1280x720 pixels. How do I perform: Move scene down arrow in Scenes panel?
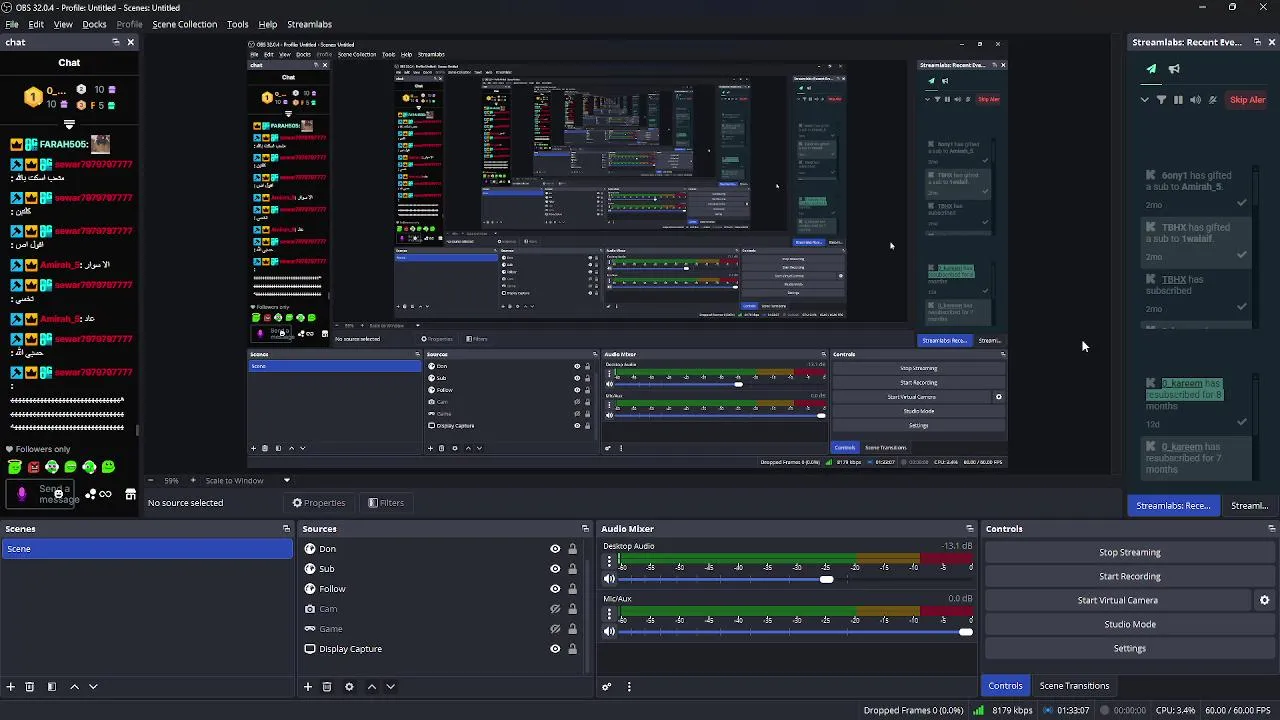[93, 687]
